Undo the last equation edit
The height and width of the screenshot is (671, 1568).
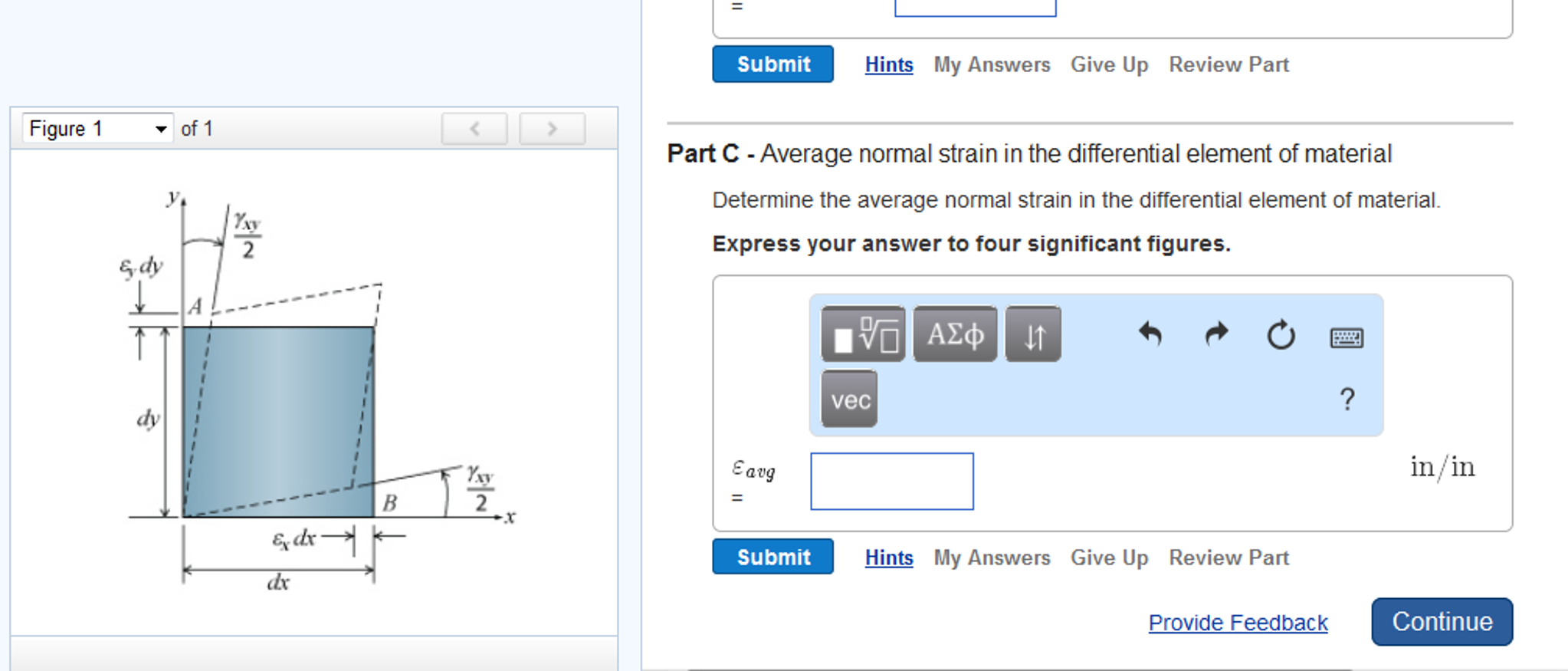click(1151, 335)
